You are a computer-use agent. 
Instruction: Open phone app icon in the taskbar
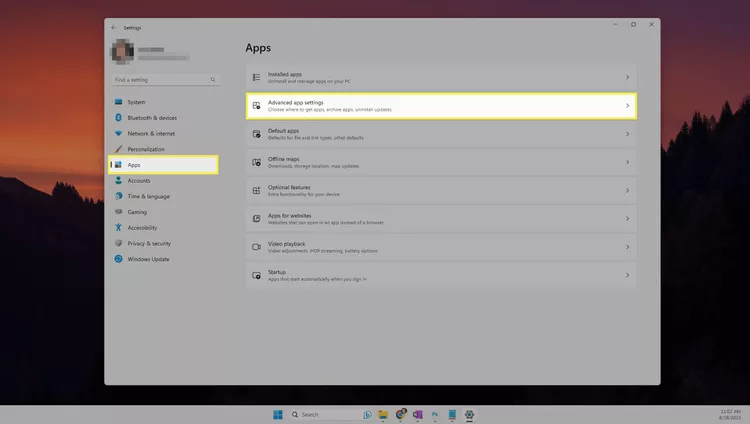click(452, 414)
